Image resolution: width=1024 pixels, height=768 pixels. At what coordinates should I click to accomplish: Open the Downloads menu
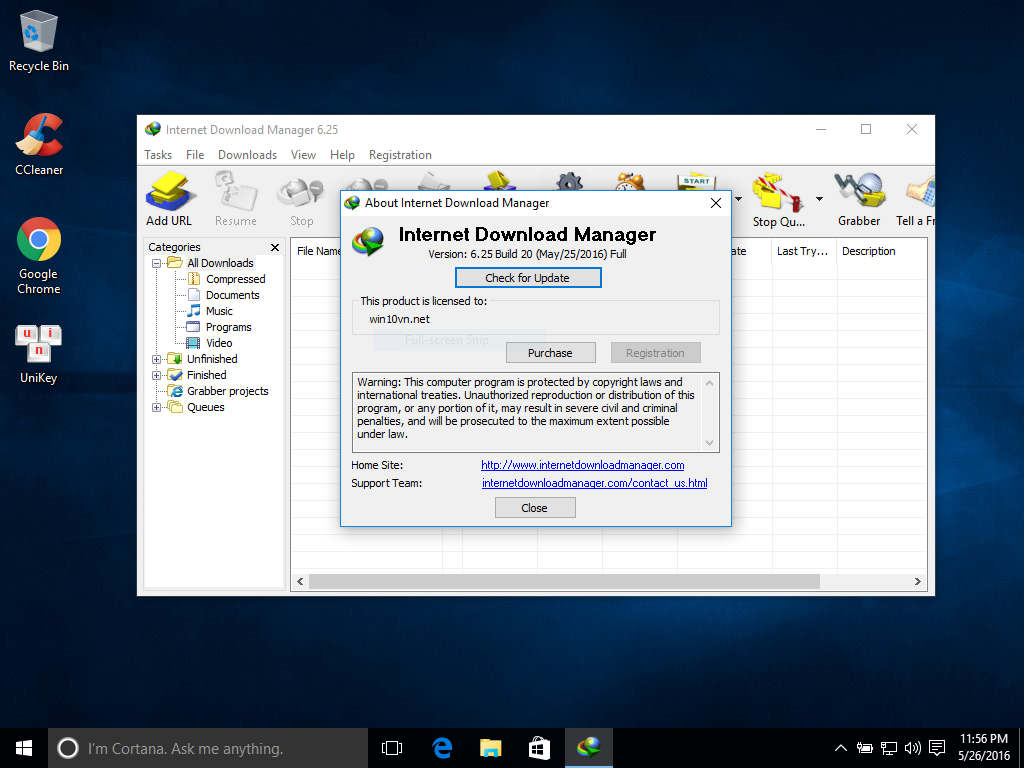click(x=248, y=155)
